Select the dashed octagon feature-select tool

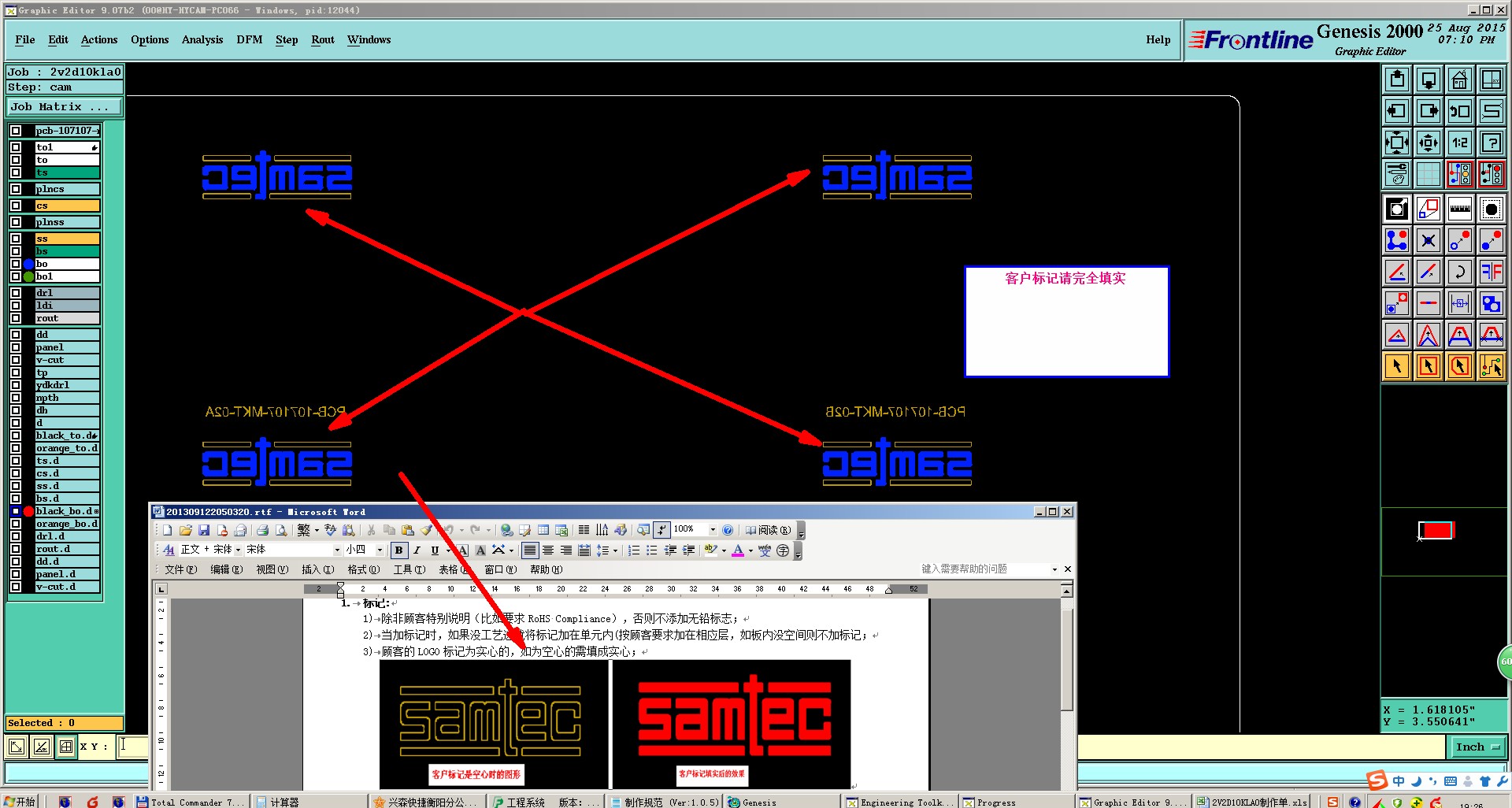tap(1491, 209)
